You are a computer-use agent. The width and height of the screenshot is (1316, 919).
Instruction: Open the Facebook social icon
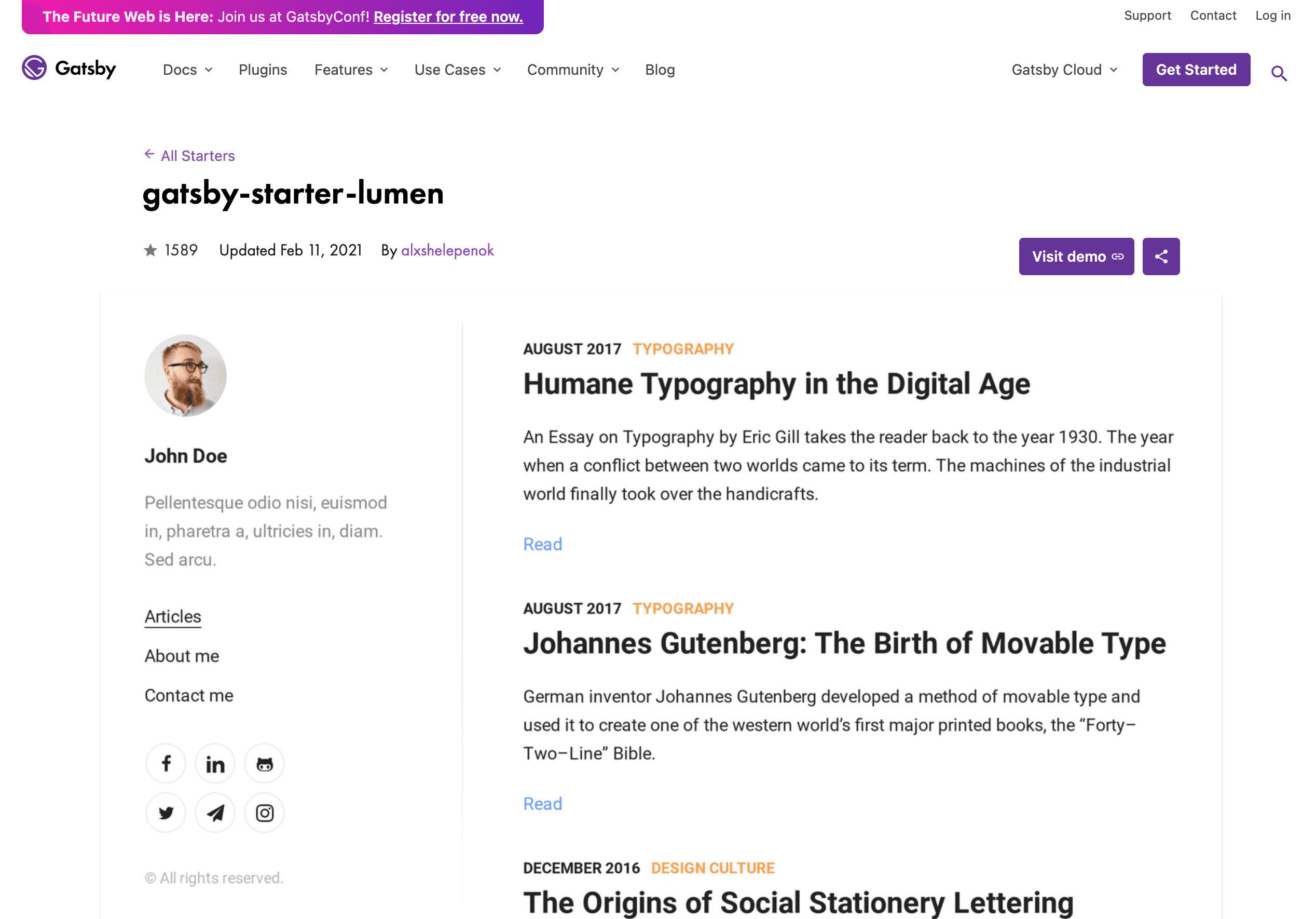(166, 764)
